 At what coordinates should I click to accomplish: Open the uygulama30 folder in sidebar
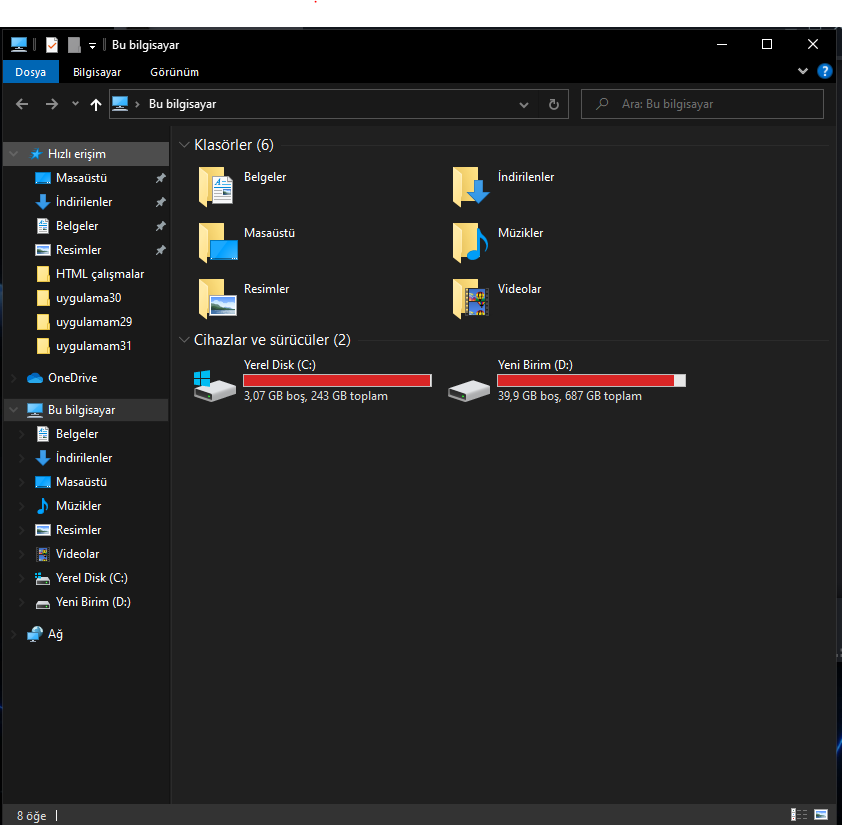pos(89,298)
